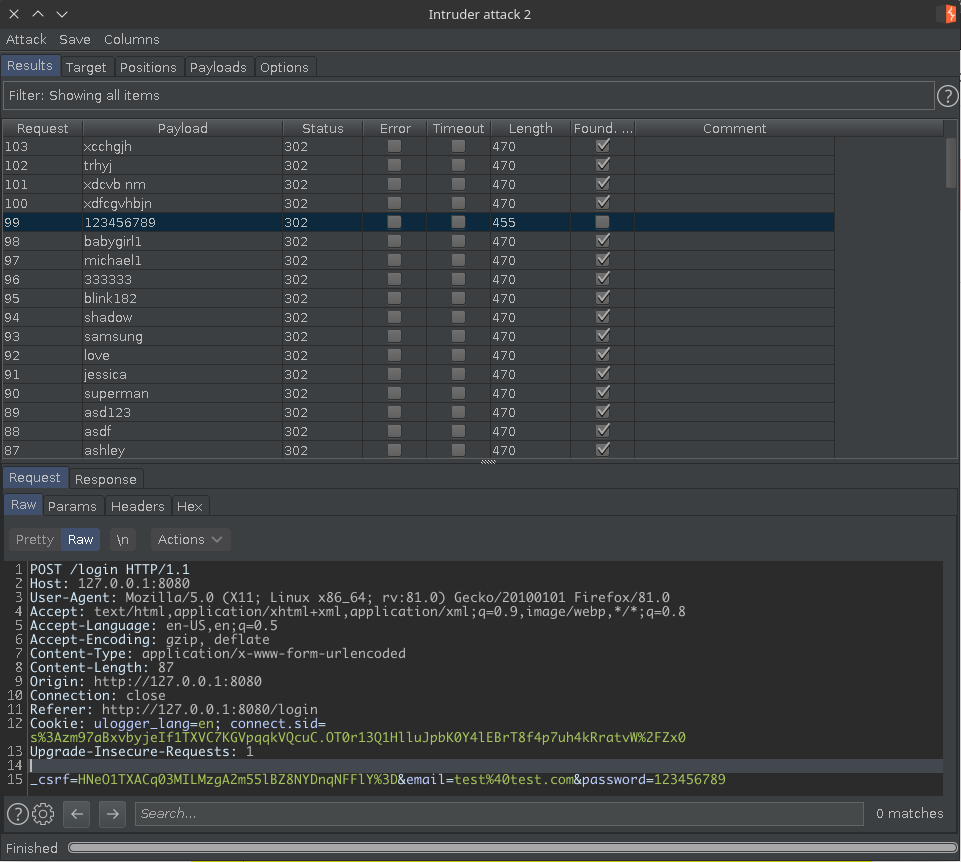This screenshot has width=961, height=862.
Task: Sort by the Request column header
Action: pyautogui.click(x=42, y=128)
